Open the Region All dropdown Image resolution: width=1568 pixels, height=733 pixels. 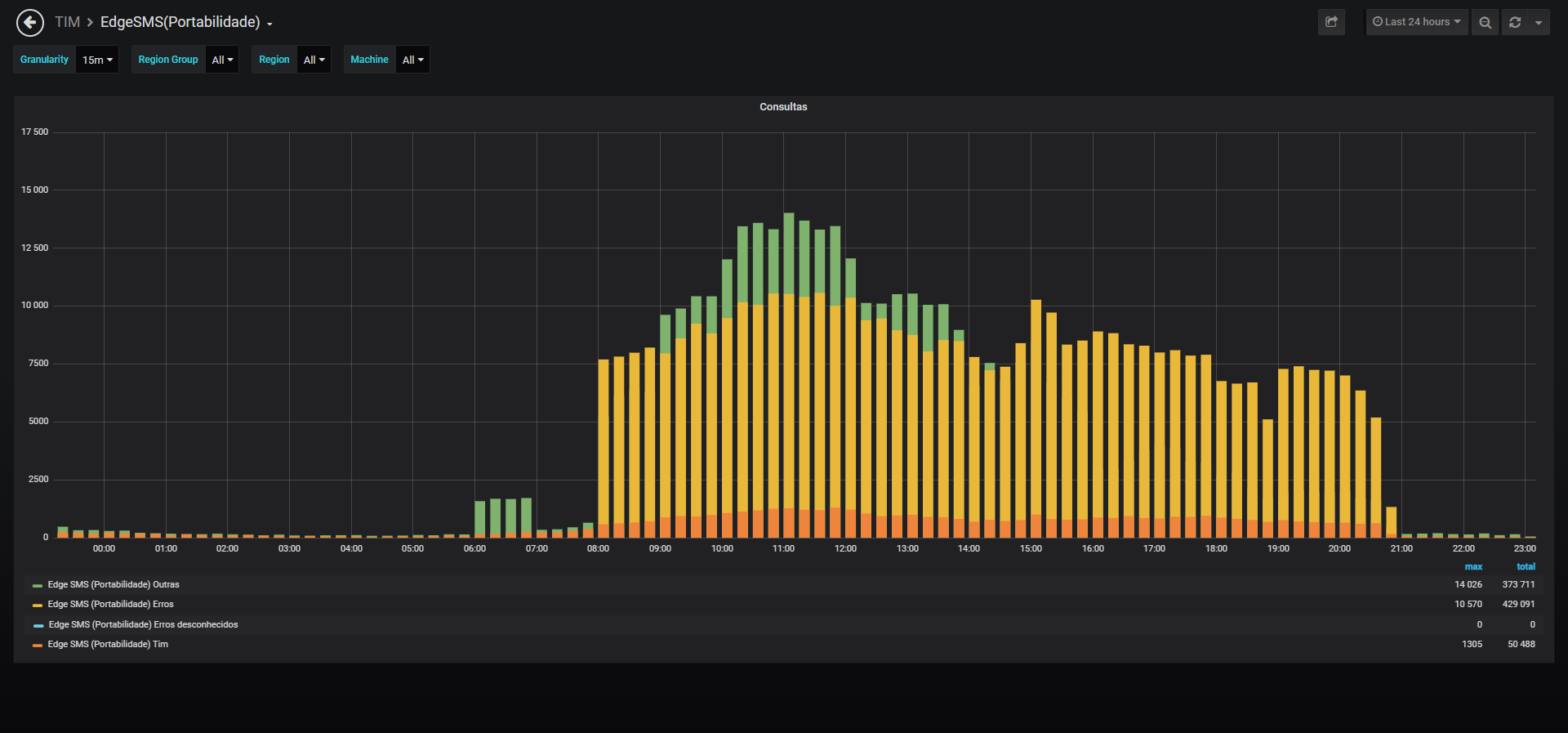(x=314, y=60)
